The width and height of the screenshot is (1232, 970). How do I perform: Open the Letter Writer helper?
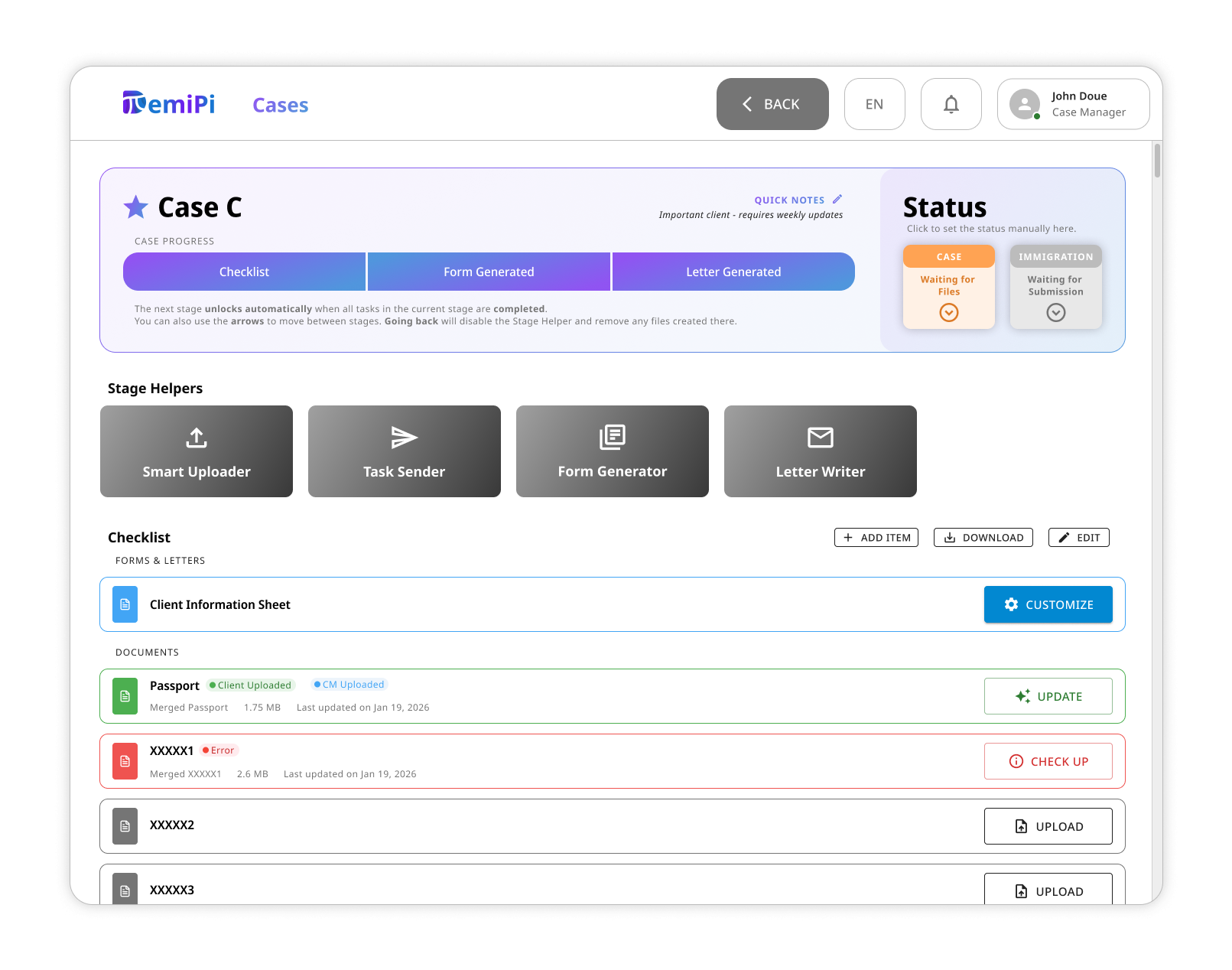click(820, 451)
